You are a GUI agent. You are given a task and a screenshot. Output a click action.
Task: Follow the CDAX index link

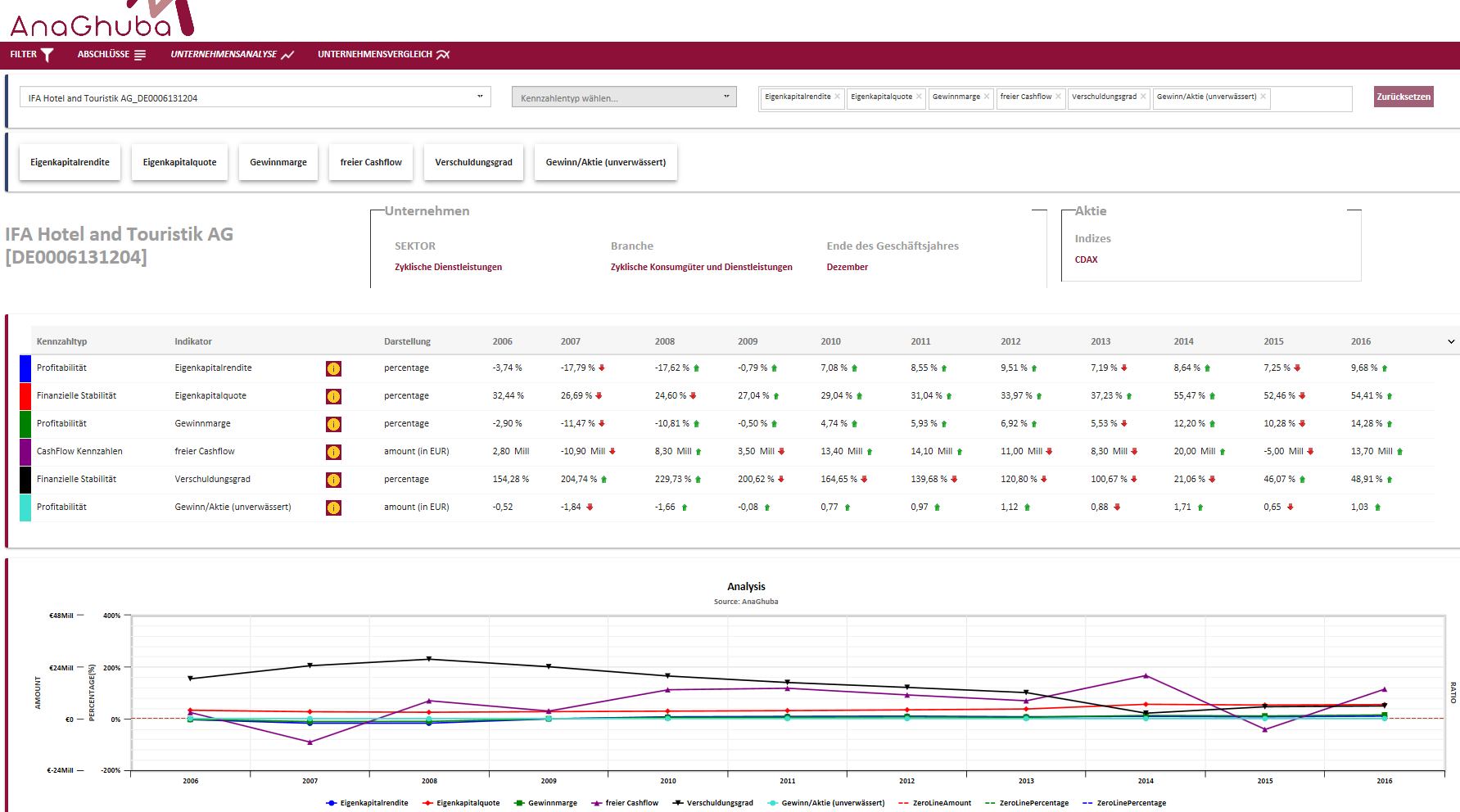[x=1086, y=259]
